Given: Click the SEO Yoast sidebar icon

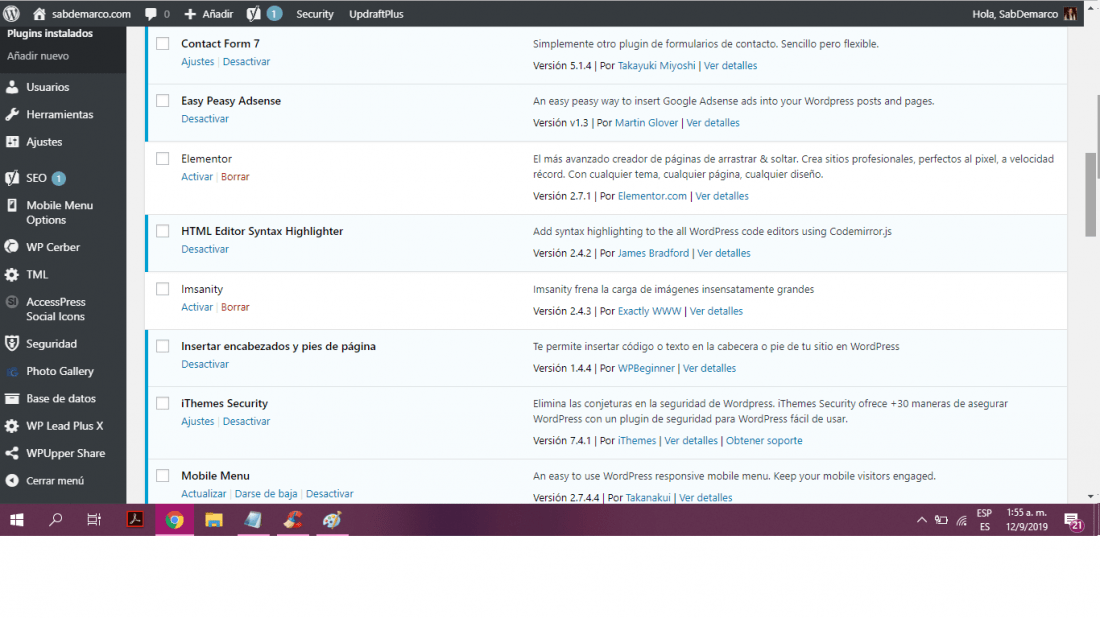Looking at the screenshot, I should coord(12,177).
